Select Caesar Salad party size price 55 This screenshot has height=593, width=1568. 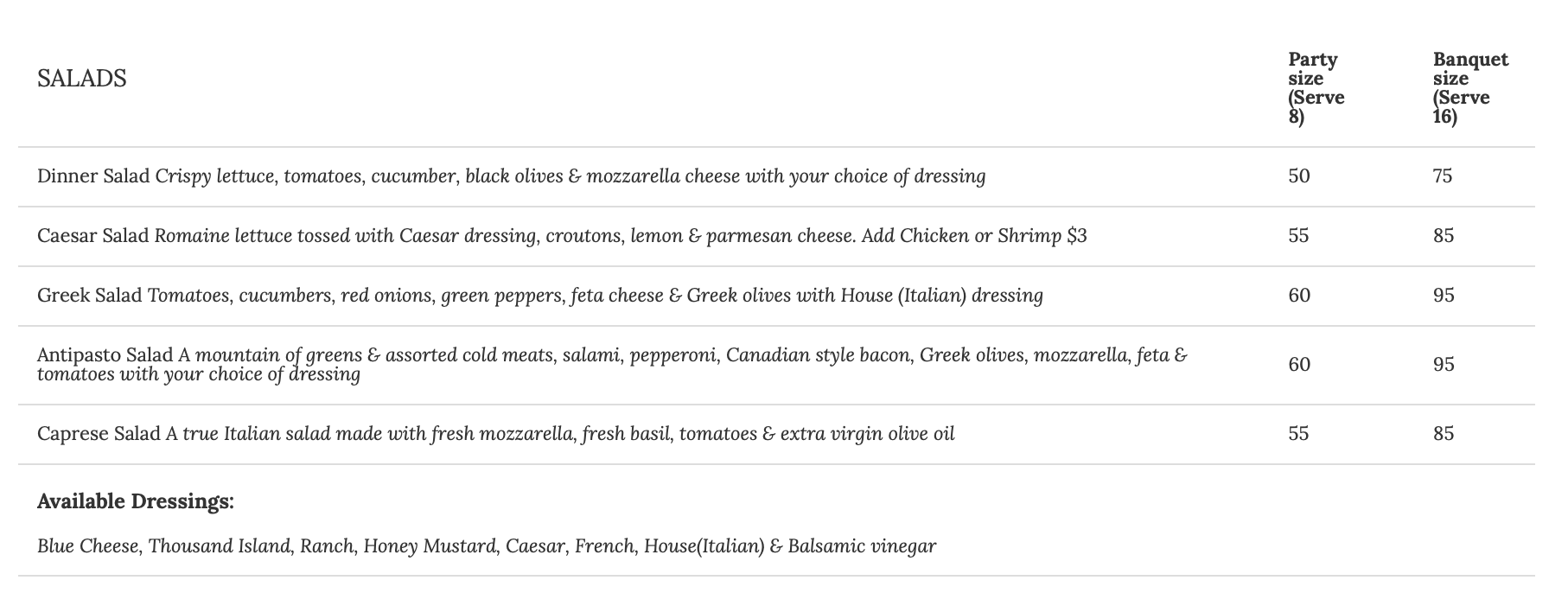1298,235
